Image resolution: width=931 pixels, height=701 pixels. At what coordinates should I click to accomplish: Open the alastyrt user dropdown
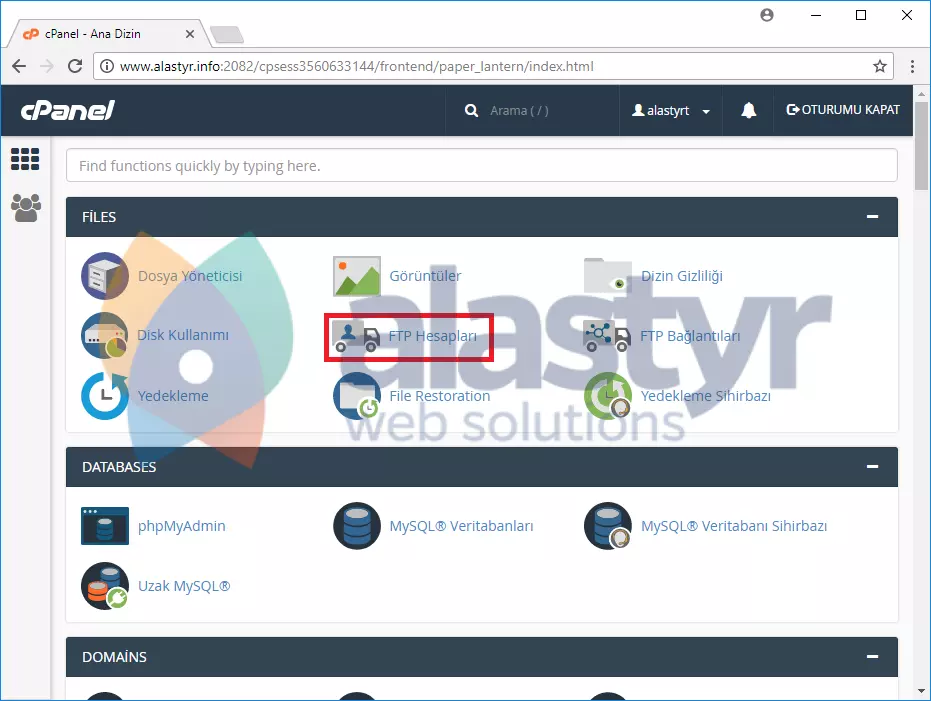click(671, 111)
